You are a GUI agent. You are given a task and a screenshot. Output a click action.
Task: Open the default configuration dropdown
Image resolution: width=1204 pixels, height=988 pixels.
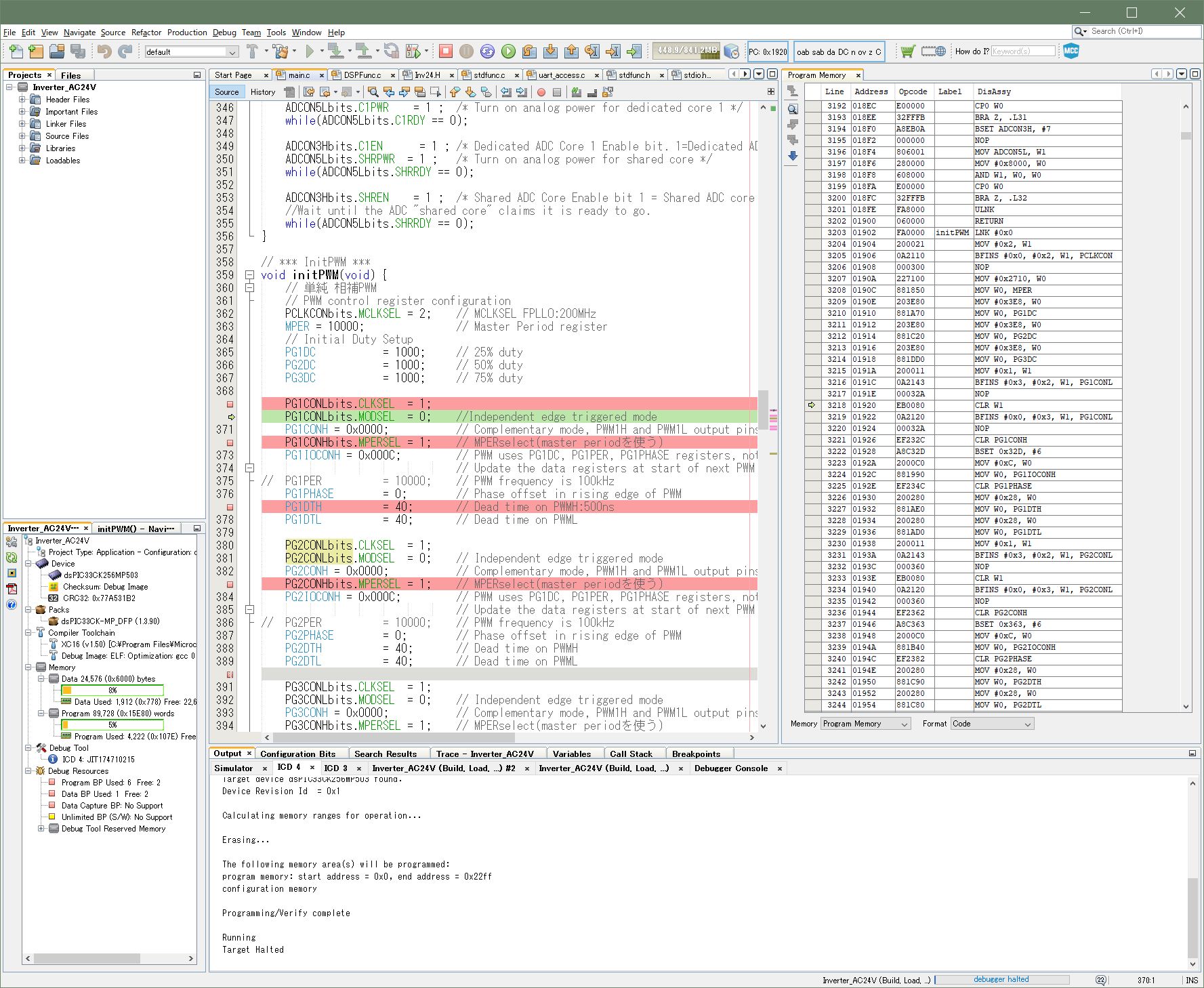[191, 52]
